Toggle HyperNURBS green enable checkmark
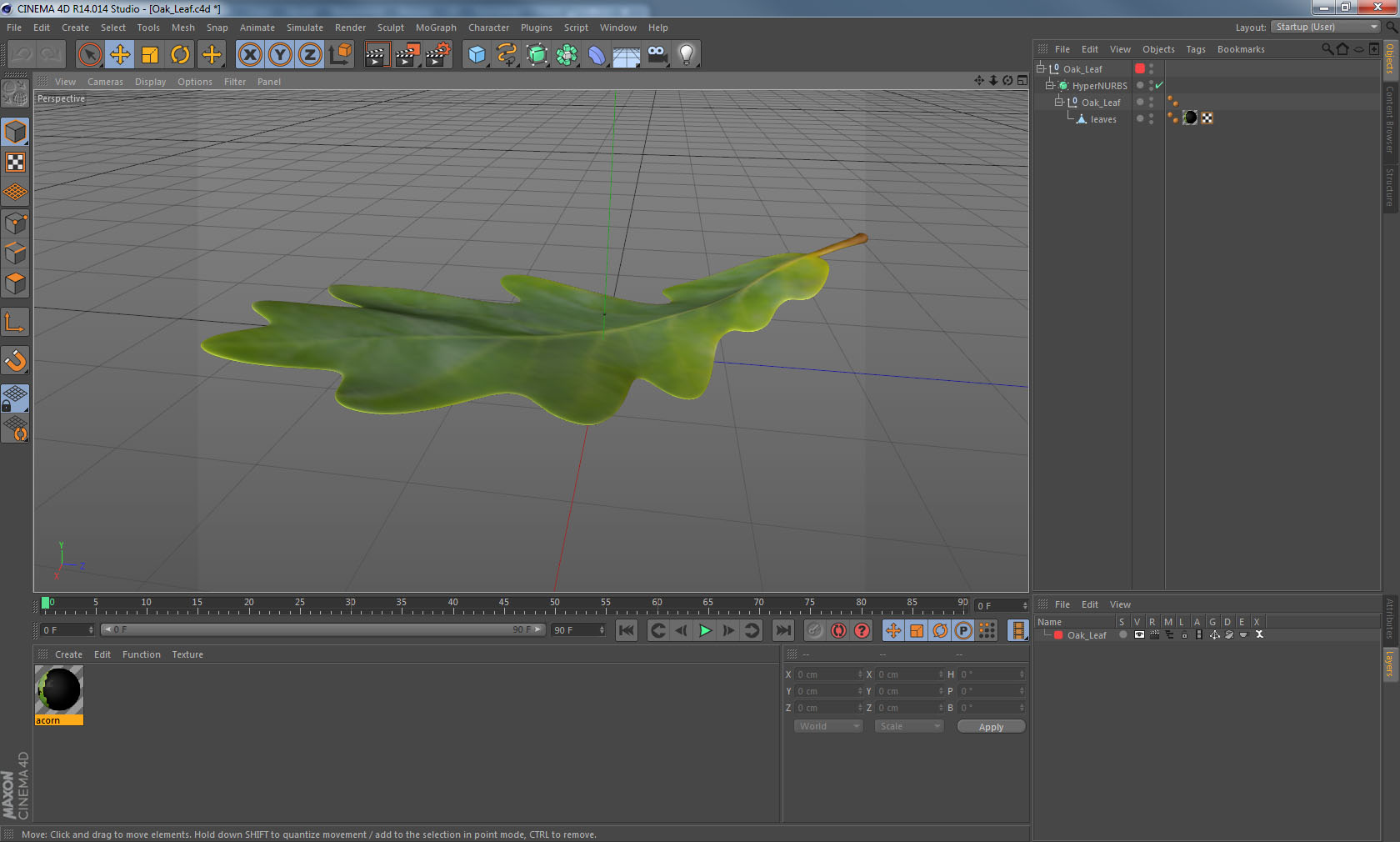 1159,86
